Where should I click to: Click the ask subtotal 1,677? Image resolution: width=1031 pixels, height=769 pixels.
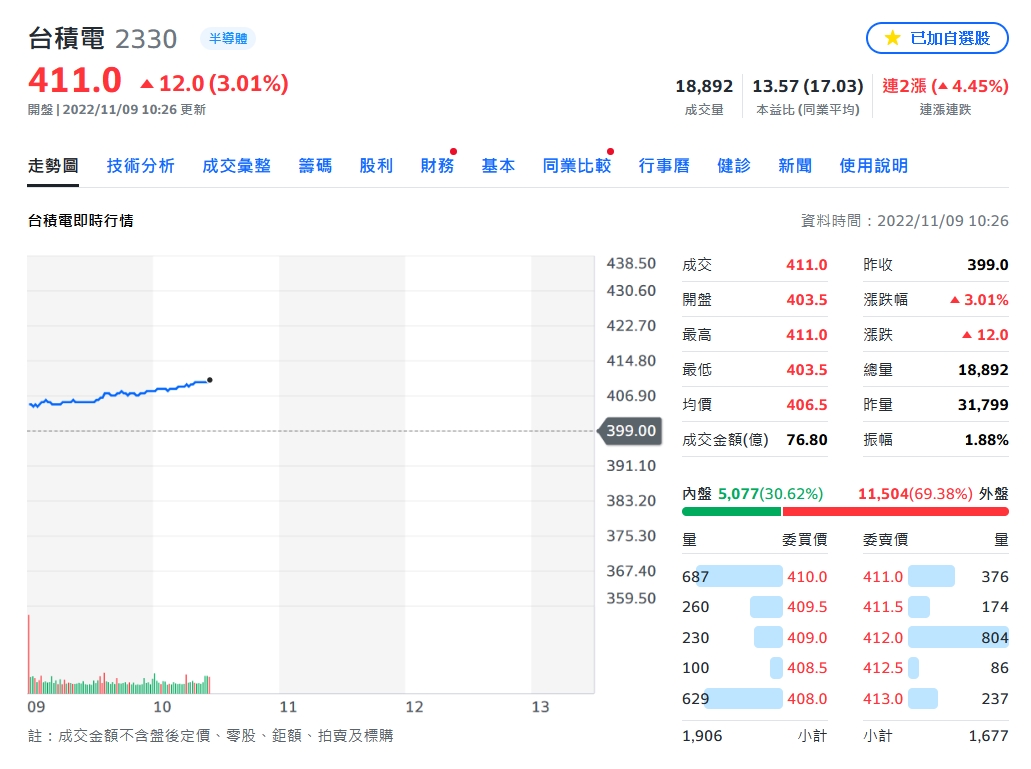(x=988, y=735)
